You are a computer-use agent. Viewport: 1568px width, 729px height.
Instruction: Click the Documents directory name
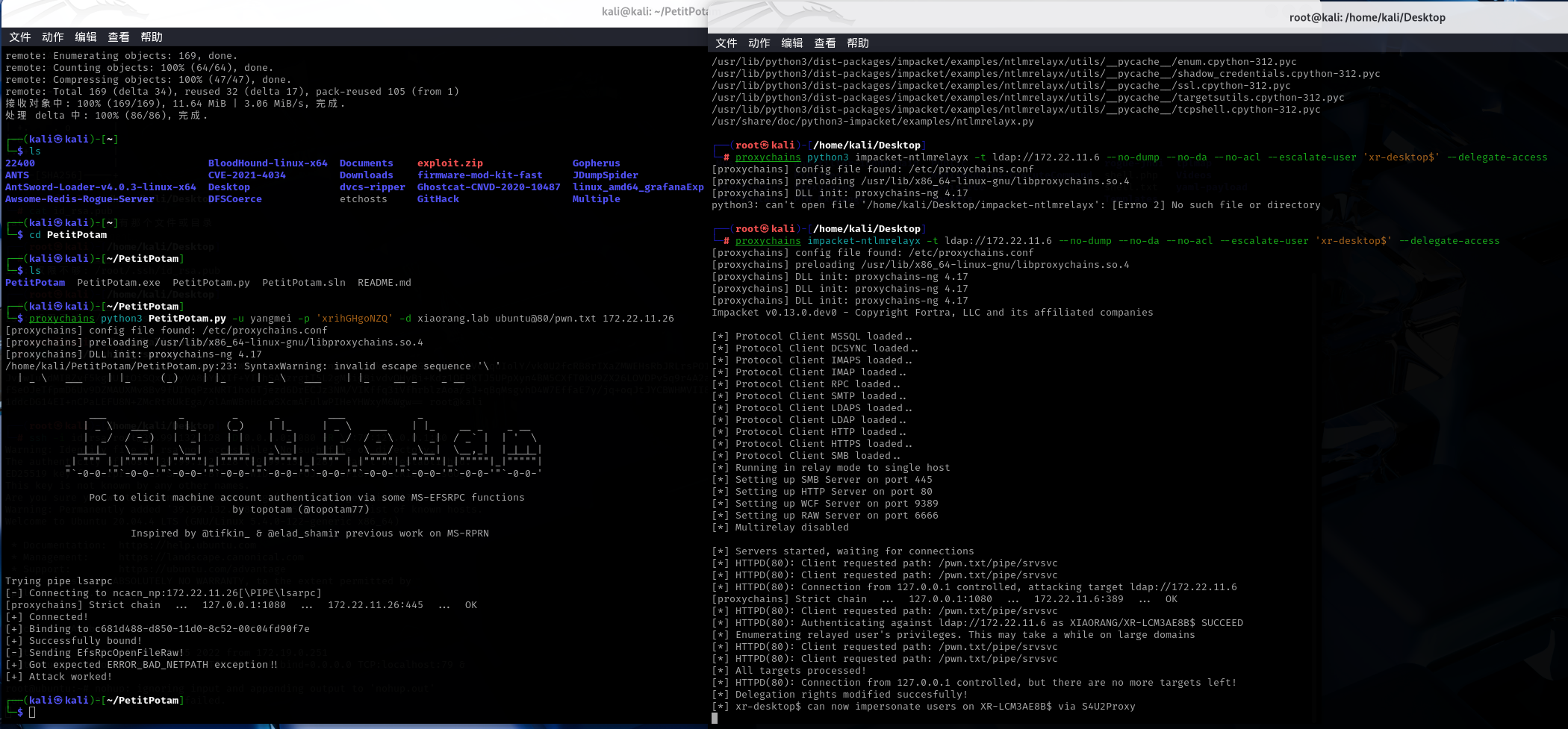pos(367,163)
